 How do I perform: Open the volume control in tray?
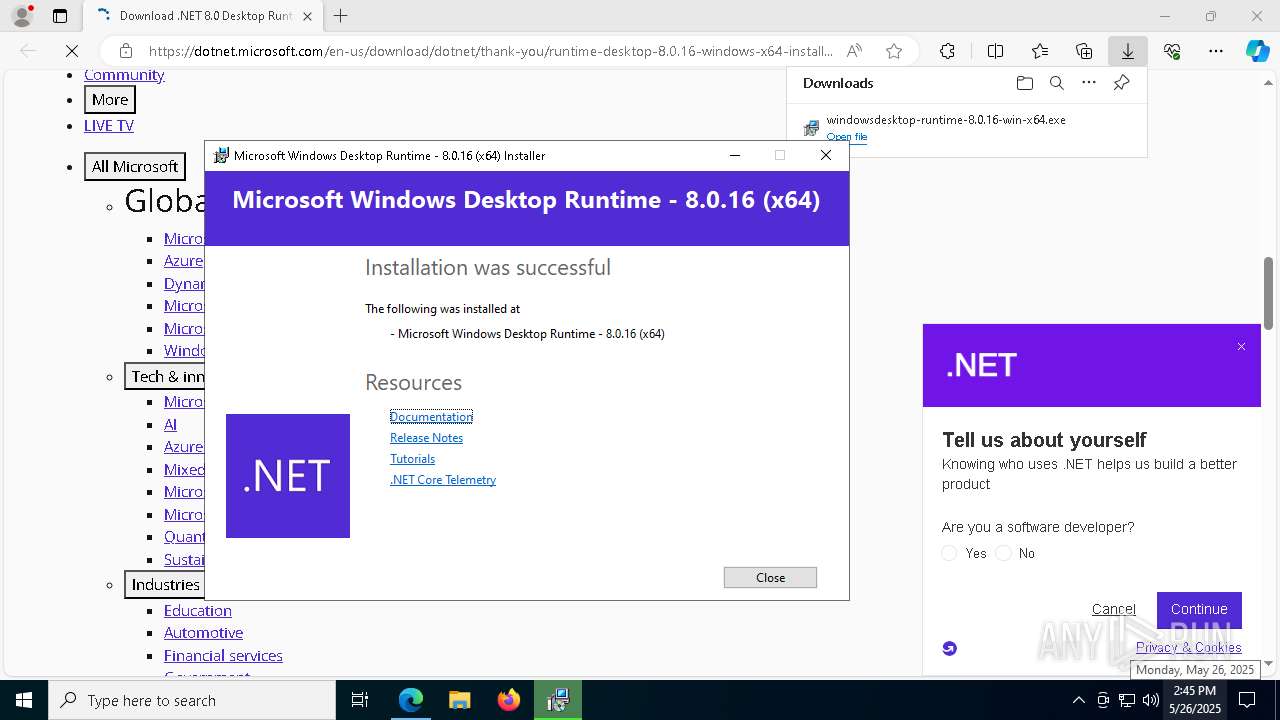click(x=1150, y=700)
